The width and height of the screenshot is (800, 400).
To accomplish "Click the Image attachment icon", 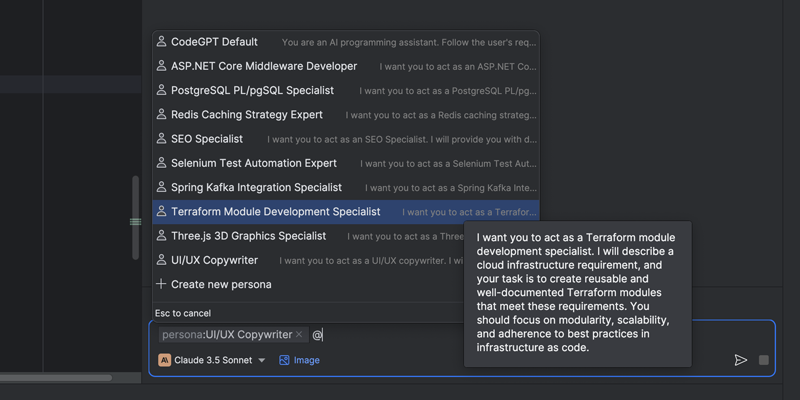I will pos(285,360).
